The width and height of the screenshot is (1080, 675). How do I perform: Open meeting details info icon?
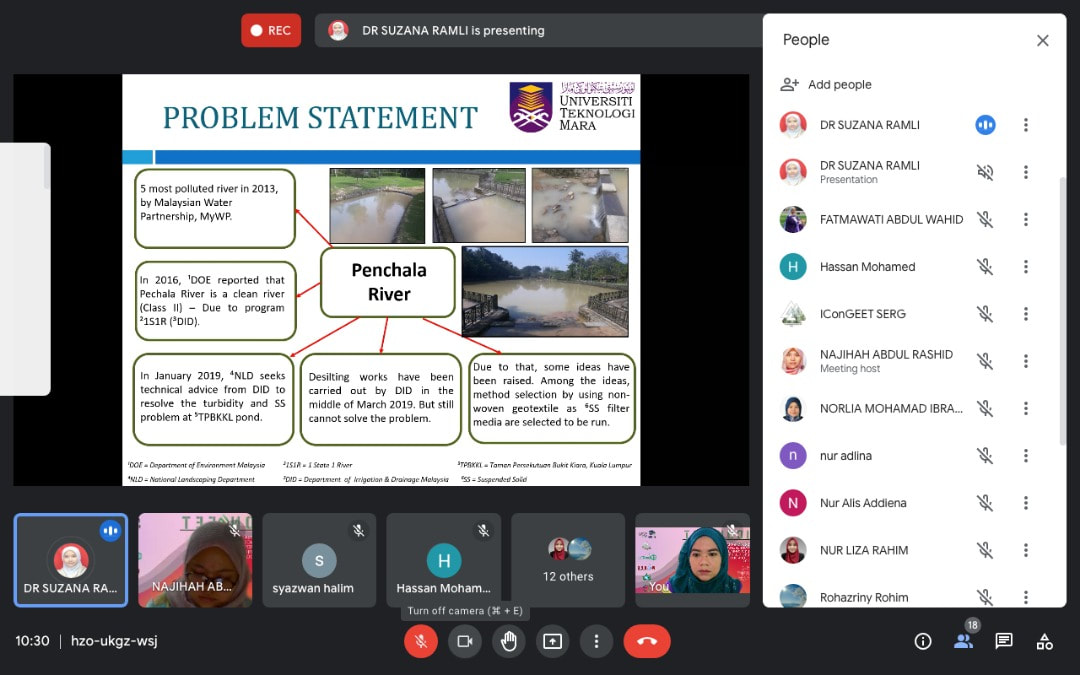923,641
